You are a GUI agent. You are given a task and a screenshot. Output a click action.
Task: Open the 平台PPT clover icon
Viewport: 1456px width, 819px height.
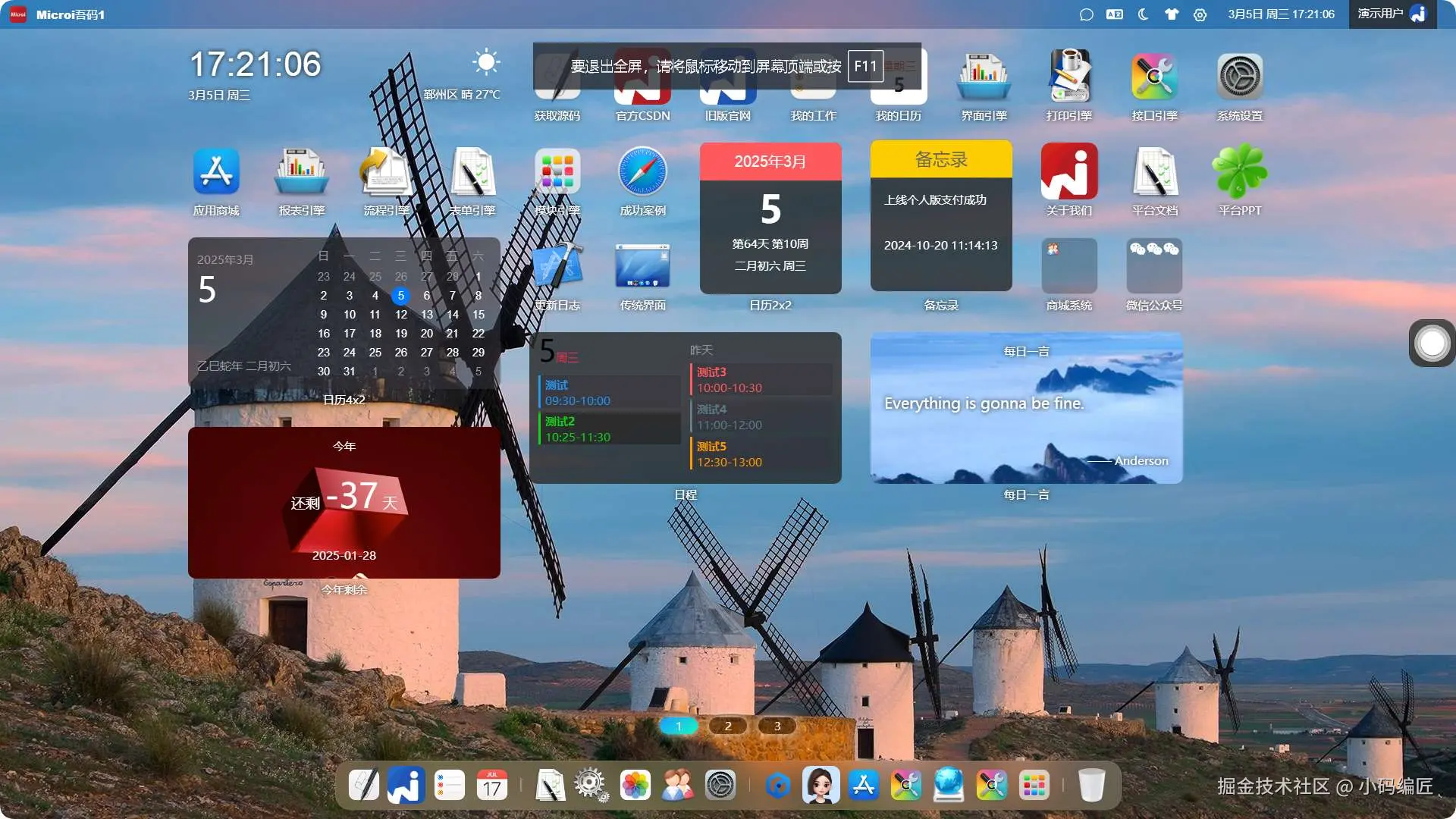coord(1240,172)
